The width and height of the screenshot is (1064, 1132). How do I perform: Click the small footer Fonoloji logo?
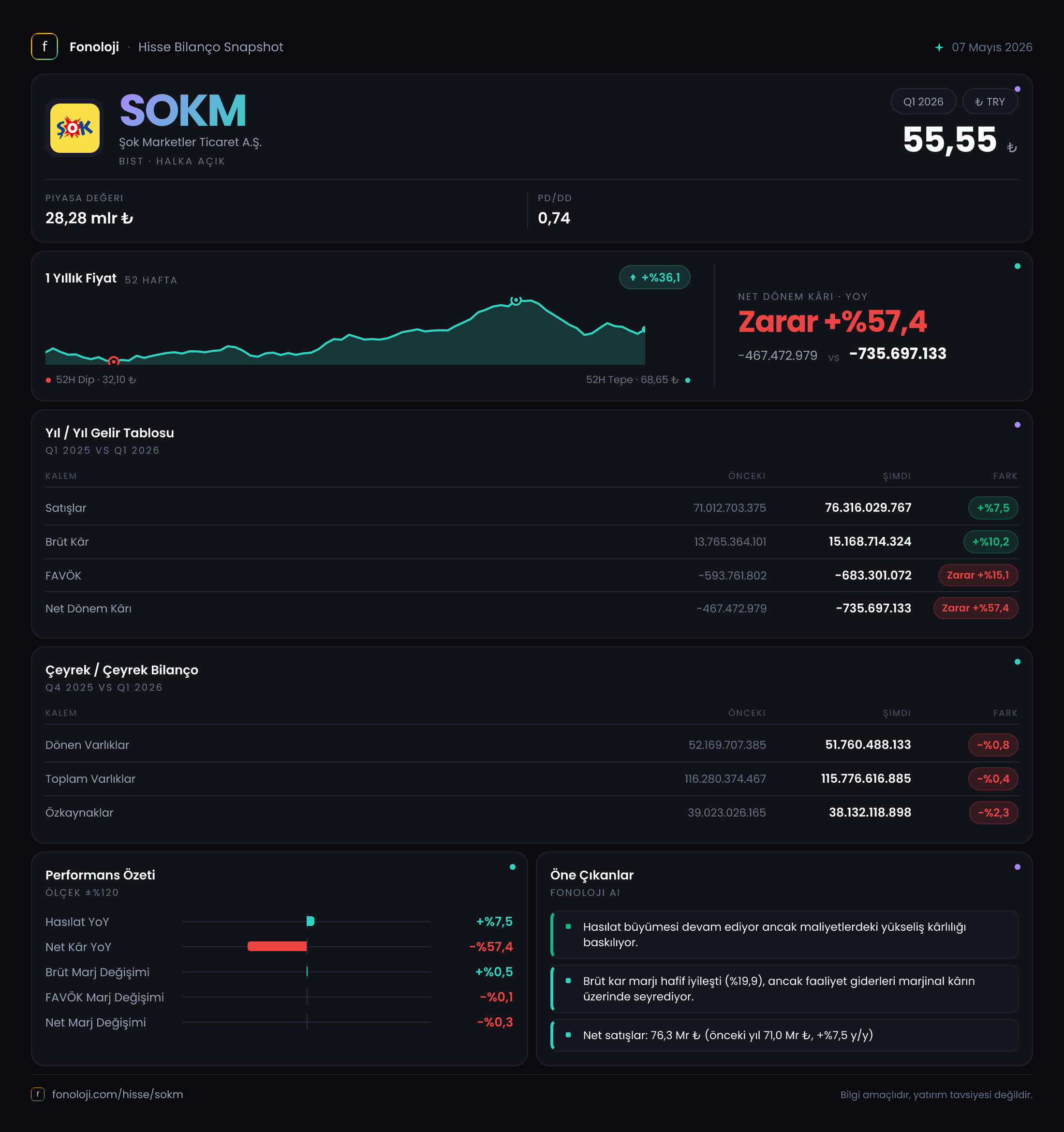(38, 1094)
